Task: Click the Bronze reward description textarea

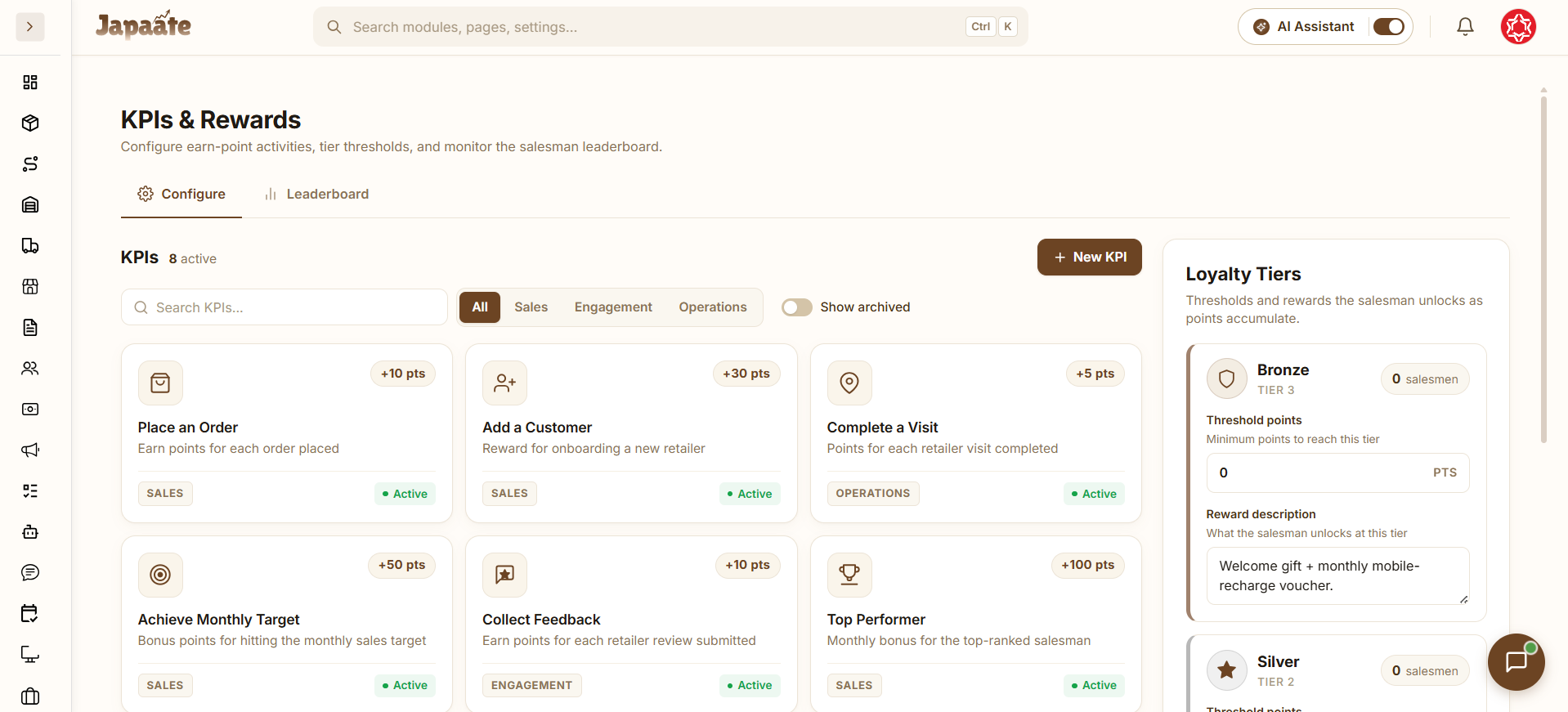Action: tap(1337, 576)
